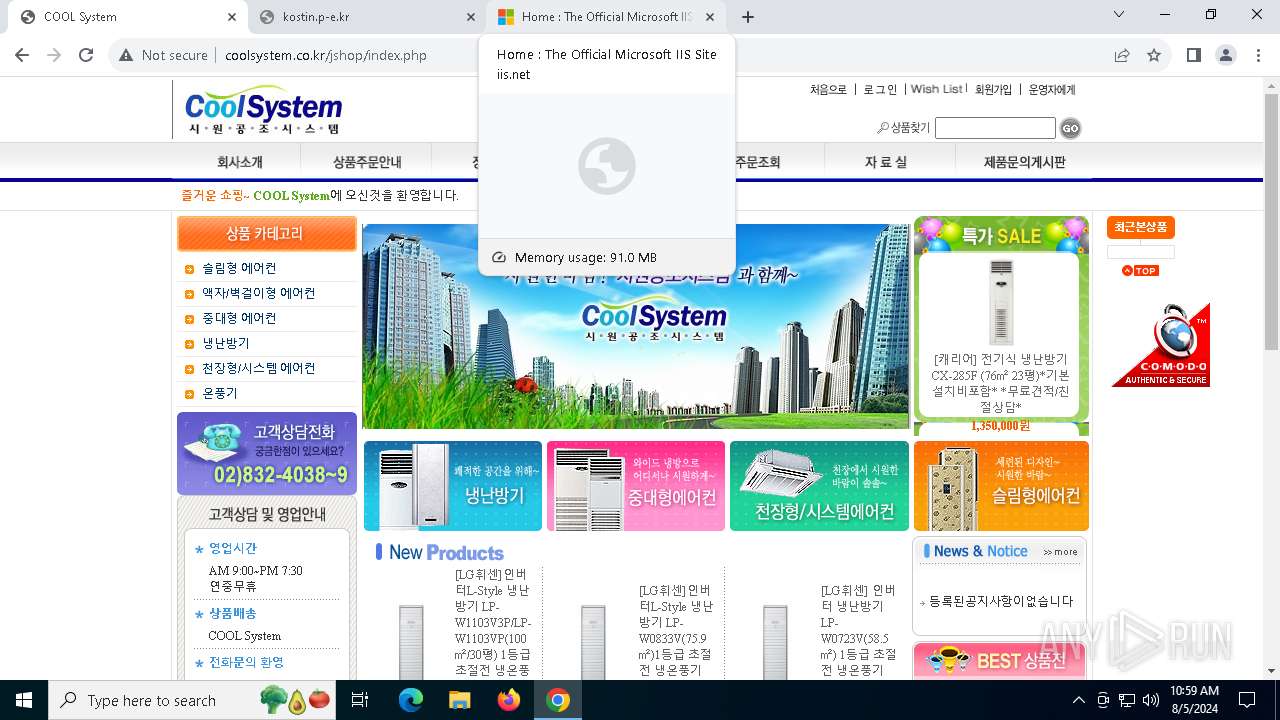
Task: Open the Windows Start menu
Action: click(24, 700)
